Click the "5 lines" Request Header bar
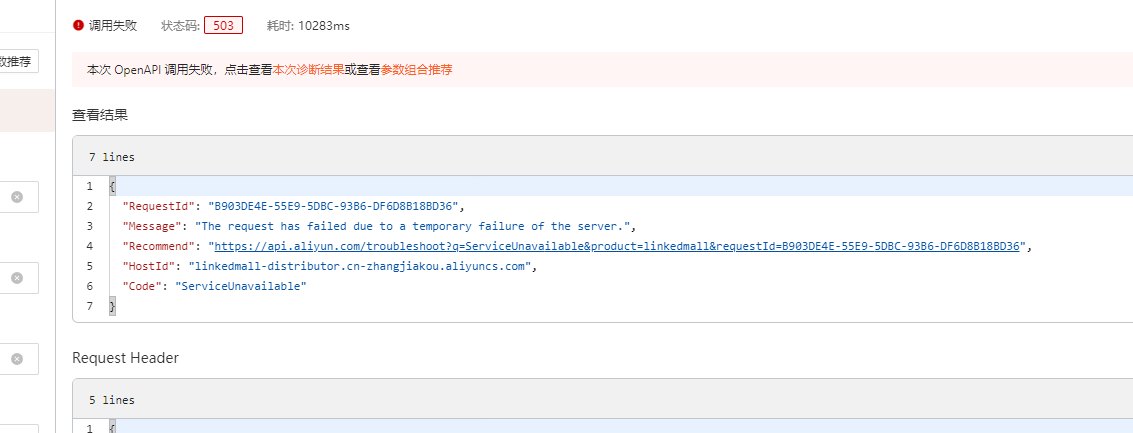This screenshot has height=433, width=1133. [x=111, y=400]
